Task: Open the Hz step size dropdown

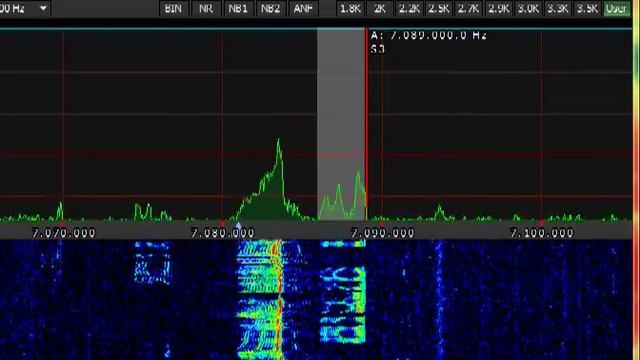Action: pos(43,8)
